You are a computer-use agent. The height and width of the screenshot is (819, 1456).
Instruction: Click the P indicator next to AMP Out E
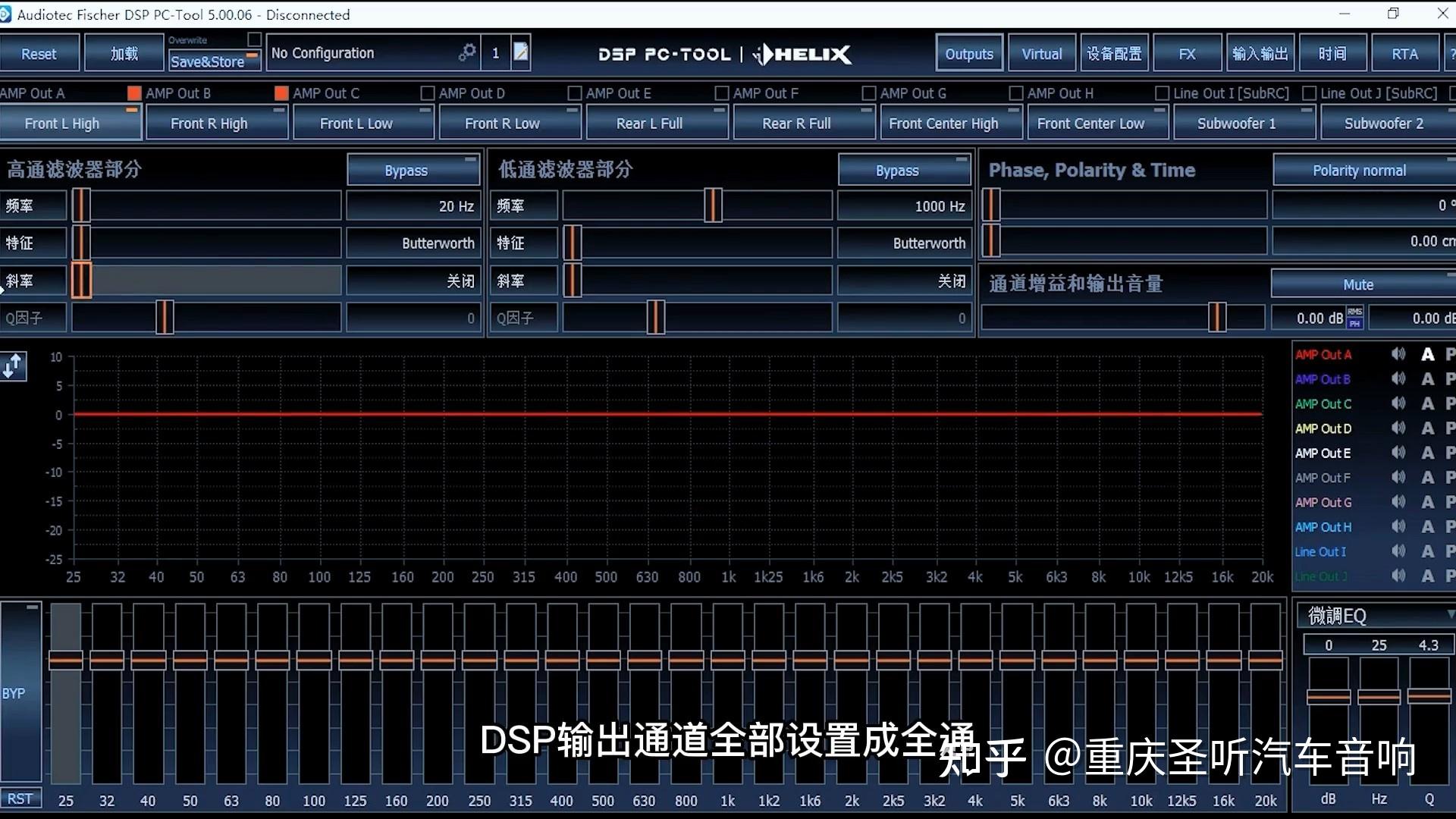point(1449,453)
